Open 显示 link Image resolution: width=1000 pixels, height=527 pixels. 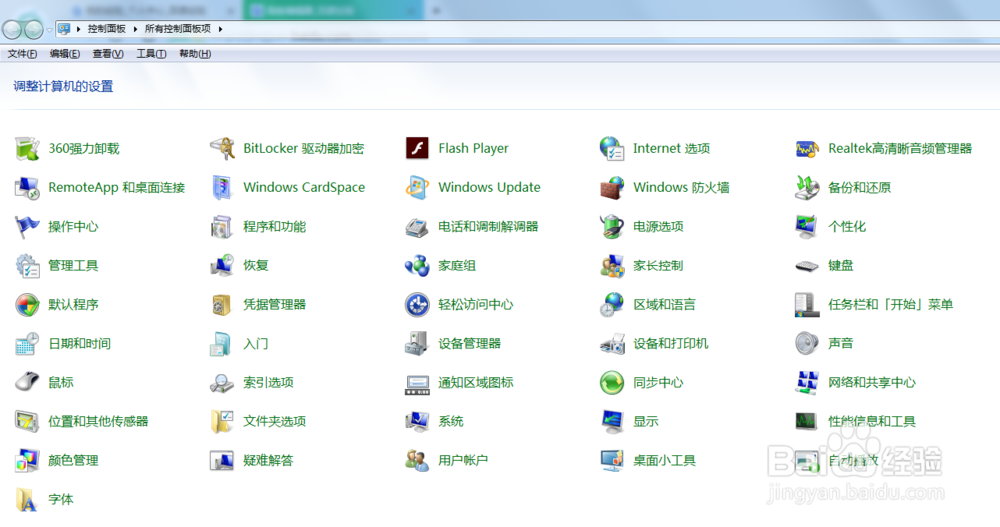tap(646, 422)
